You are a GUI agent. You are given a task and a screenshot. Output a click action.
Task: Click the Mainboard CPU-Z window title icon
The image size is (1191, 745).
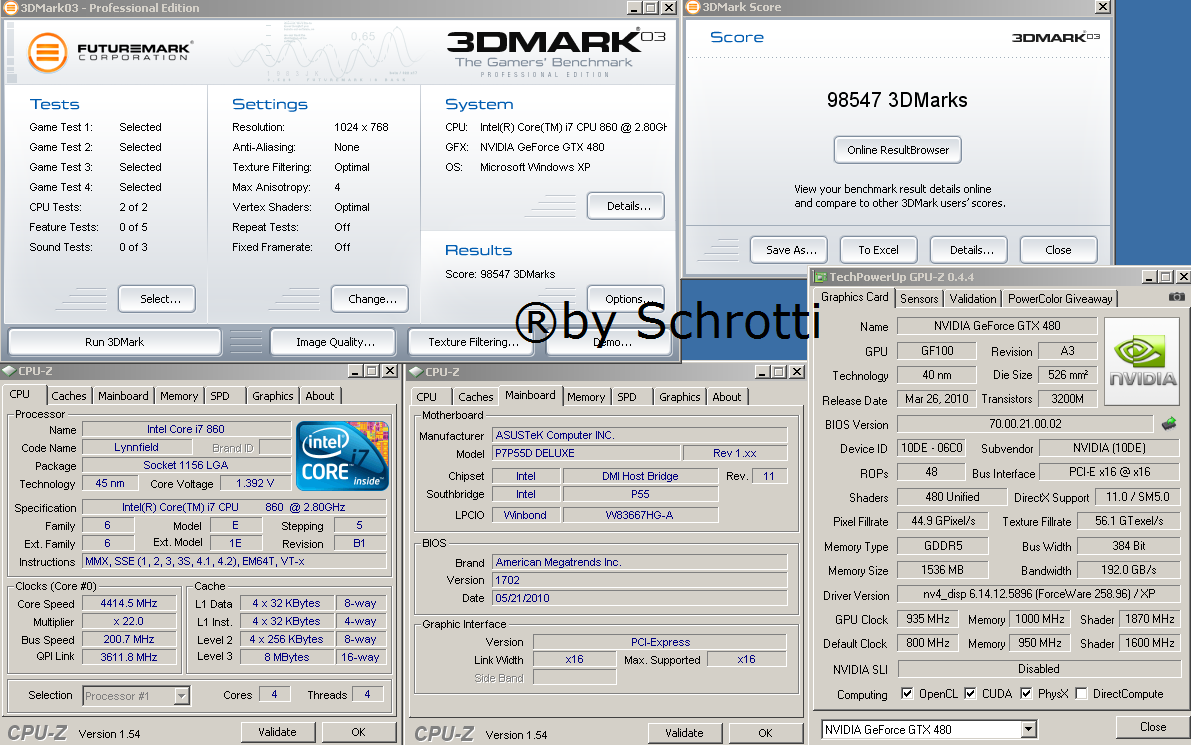(415, 371)
